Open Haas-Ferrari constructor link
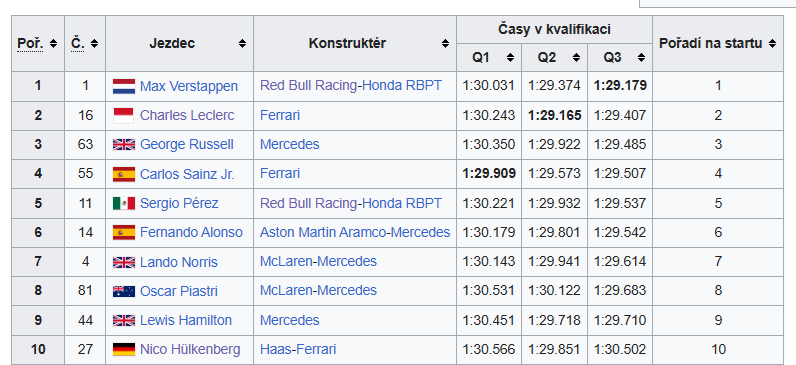 pos(298,350)
